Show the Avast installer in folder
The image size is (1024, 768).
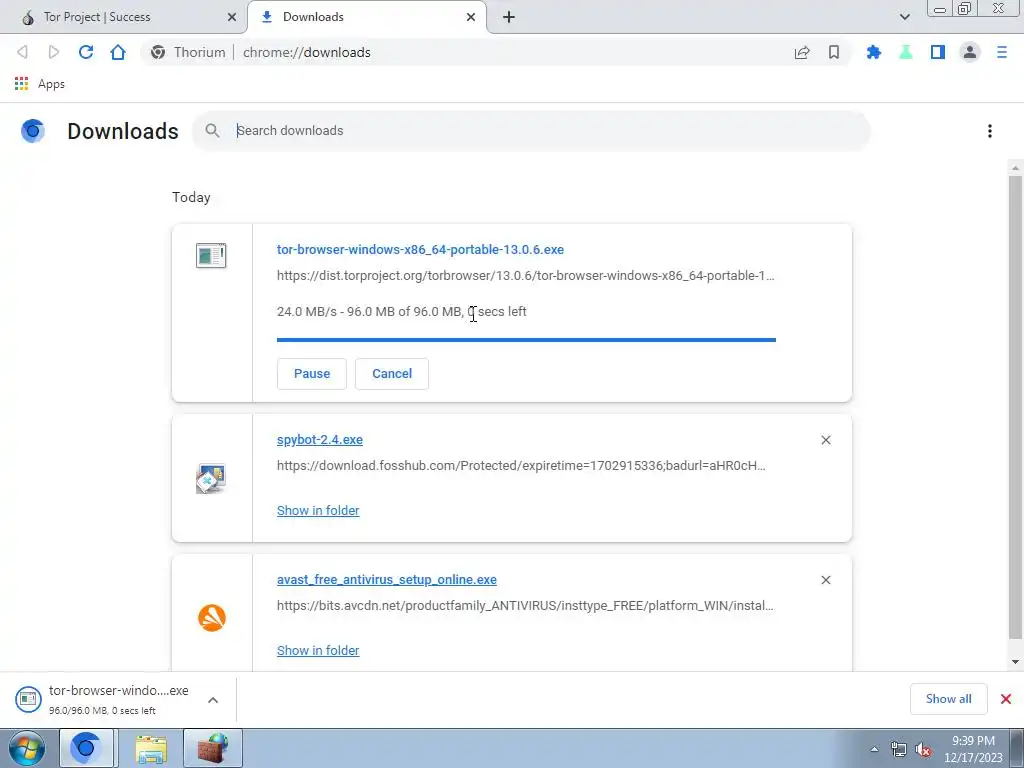click(318, 650)
